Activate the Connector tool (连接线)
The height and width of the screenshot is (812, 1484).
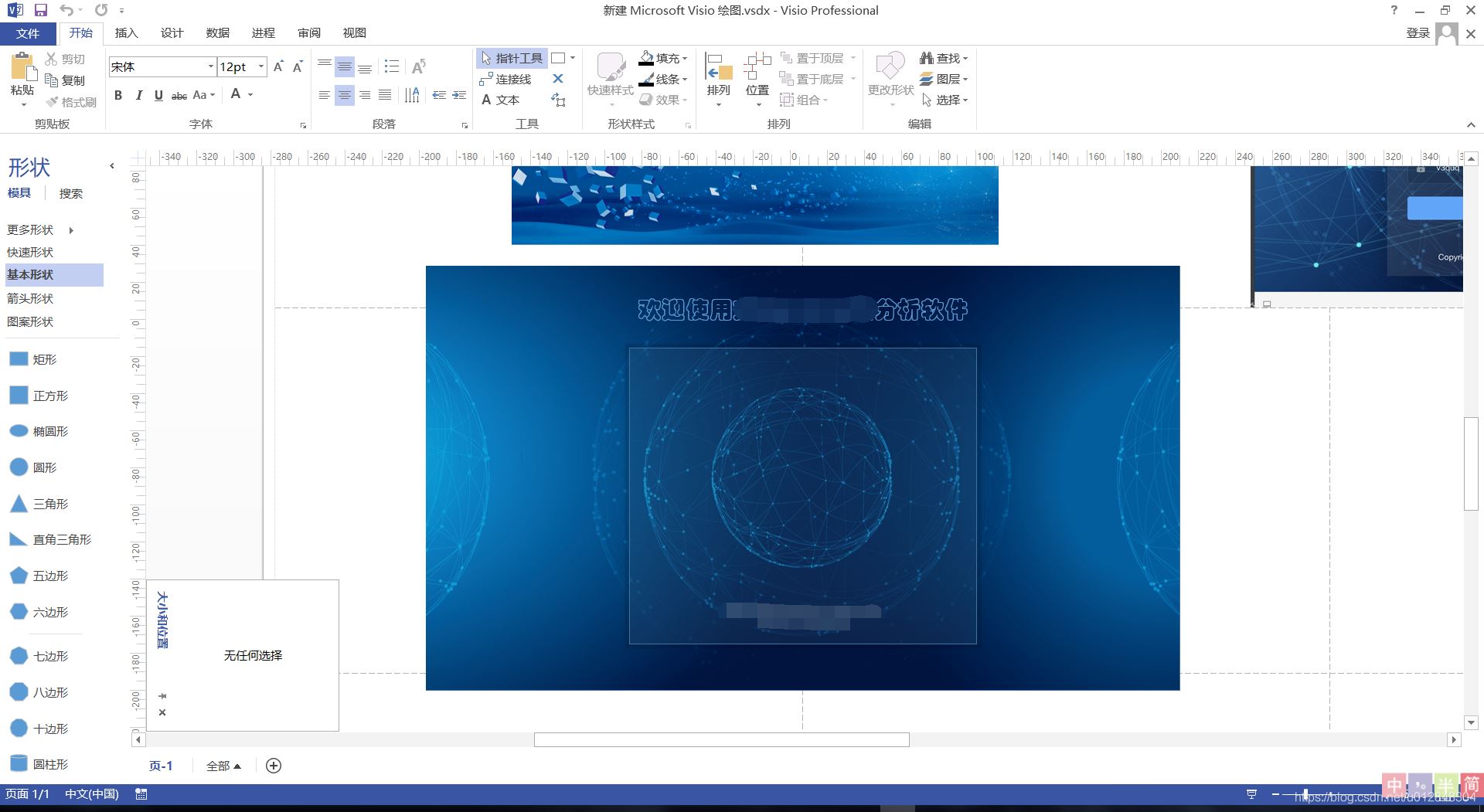coord(505,79)
